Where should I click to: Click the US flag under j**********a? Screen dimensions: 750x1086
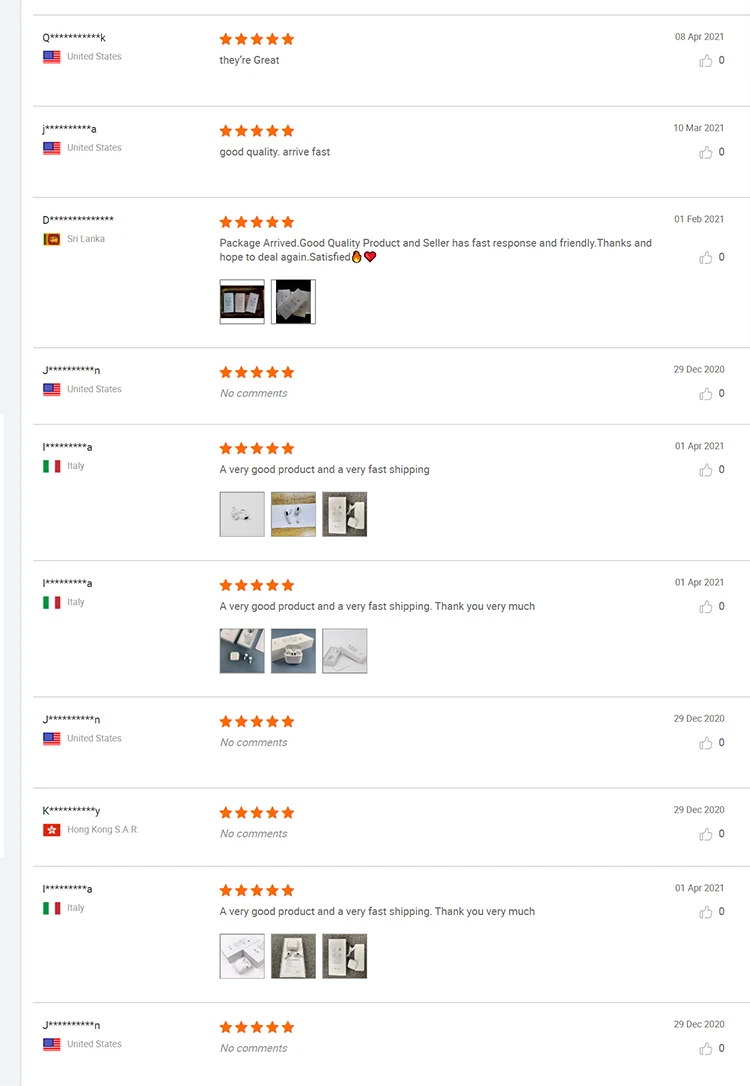pos(51,148)
